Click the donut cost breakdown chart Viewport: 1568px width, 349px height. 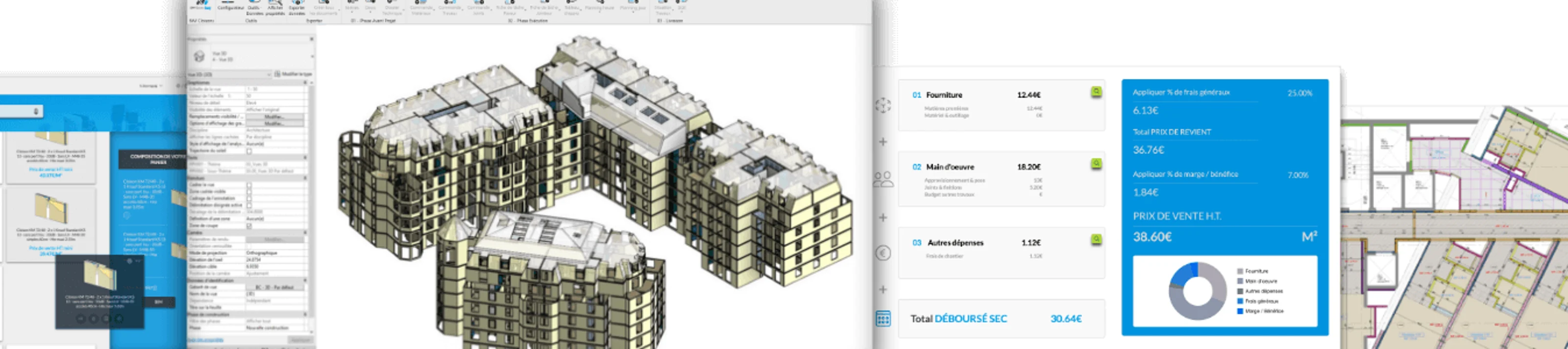click(1198, 292)
